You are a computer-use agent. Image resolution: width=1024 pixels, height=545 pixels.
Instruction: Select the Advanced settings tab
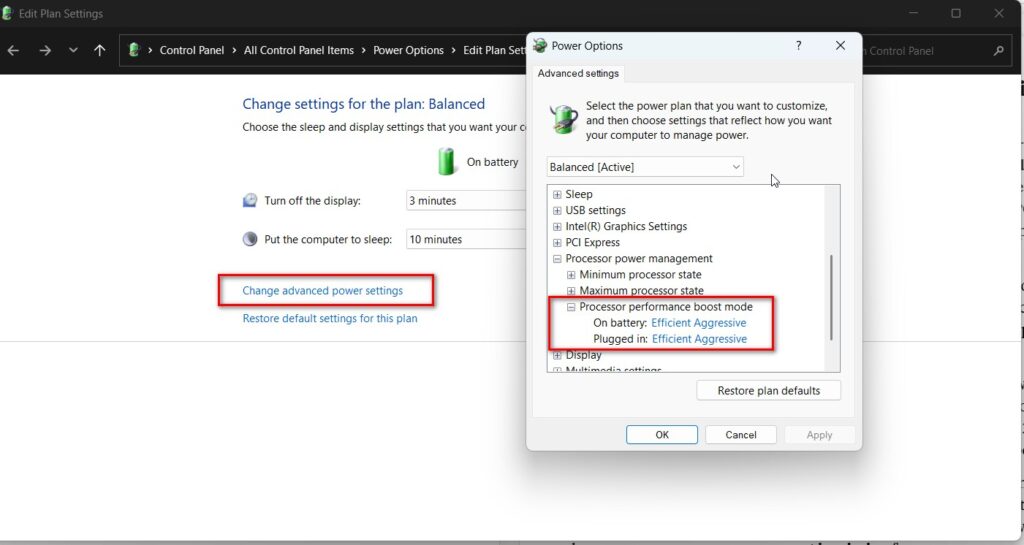click(578, 73)
